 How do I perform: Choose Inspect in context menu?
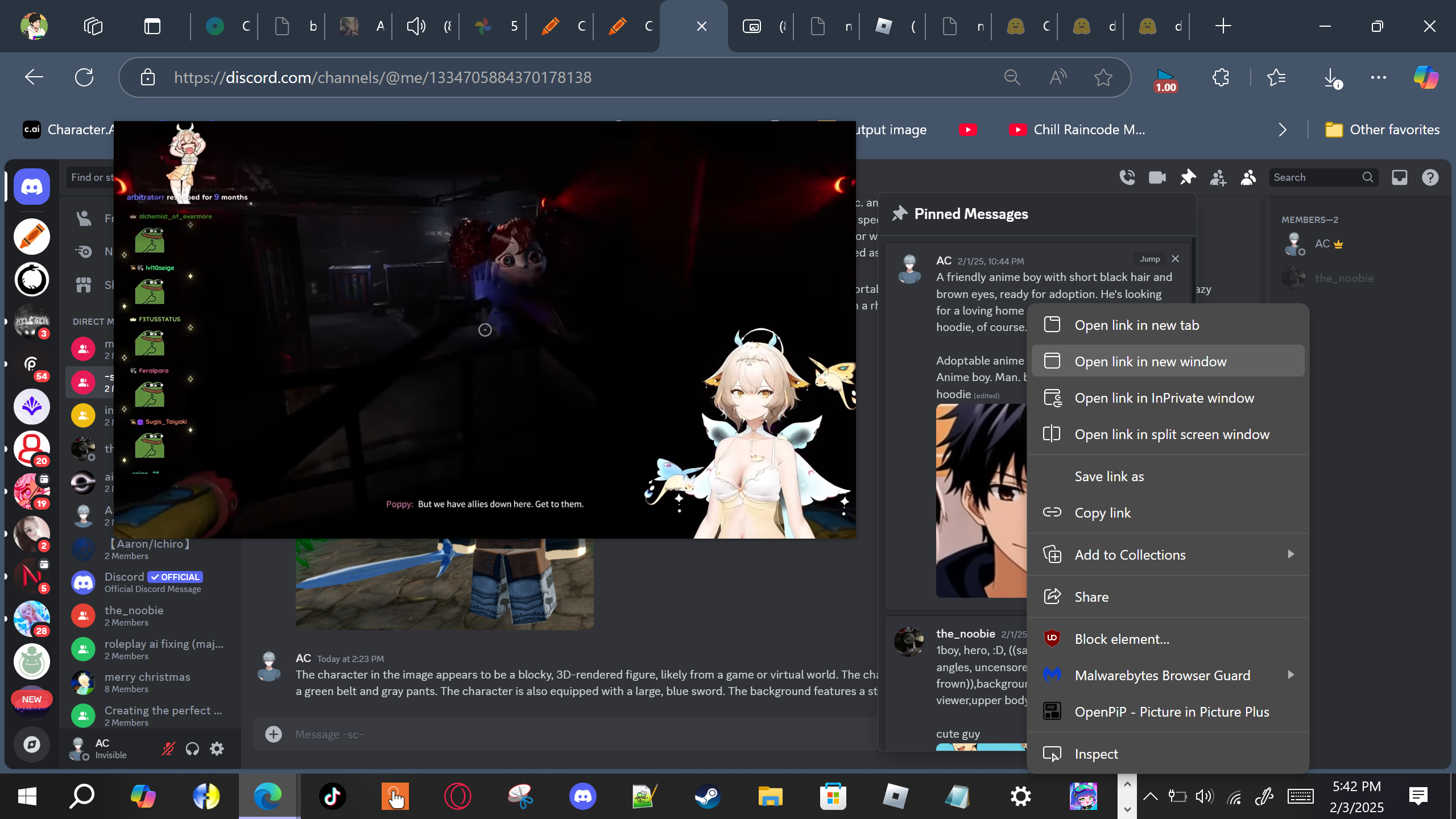click(1168, 754)
